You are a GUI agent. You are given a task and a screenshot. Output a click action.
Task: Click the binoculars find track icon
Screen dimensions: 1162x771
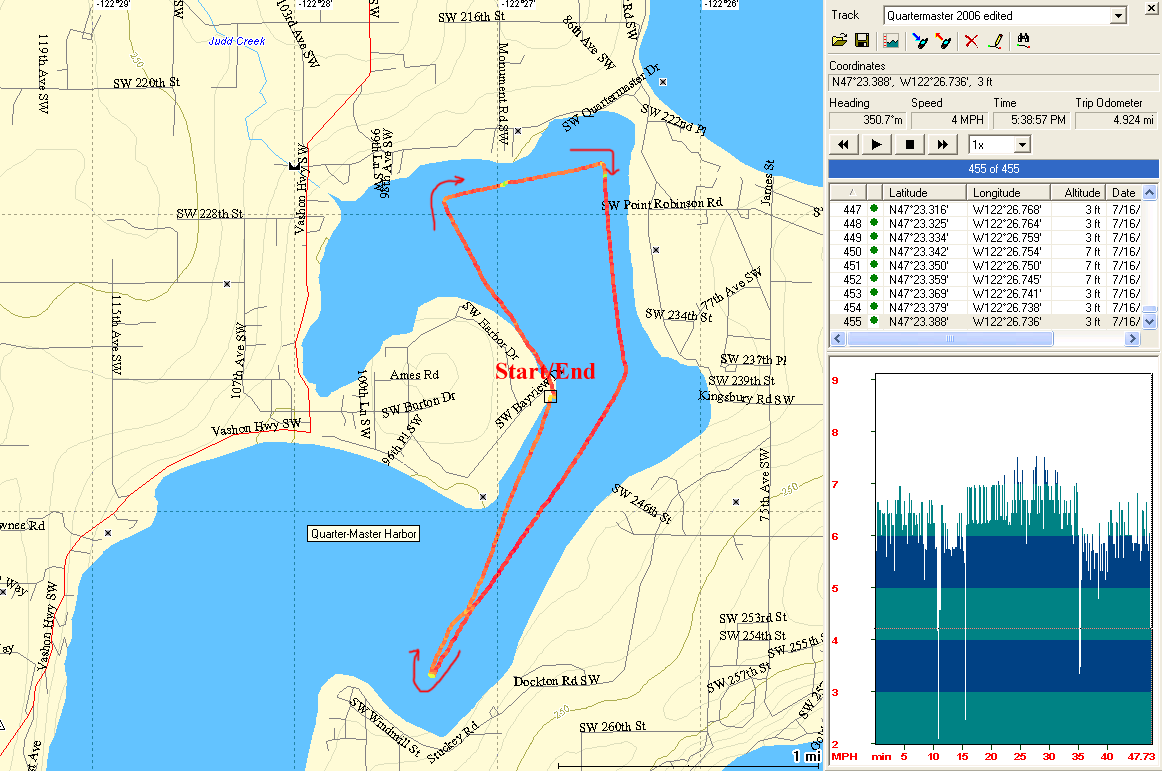(x=1024, y=41)
